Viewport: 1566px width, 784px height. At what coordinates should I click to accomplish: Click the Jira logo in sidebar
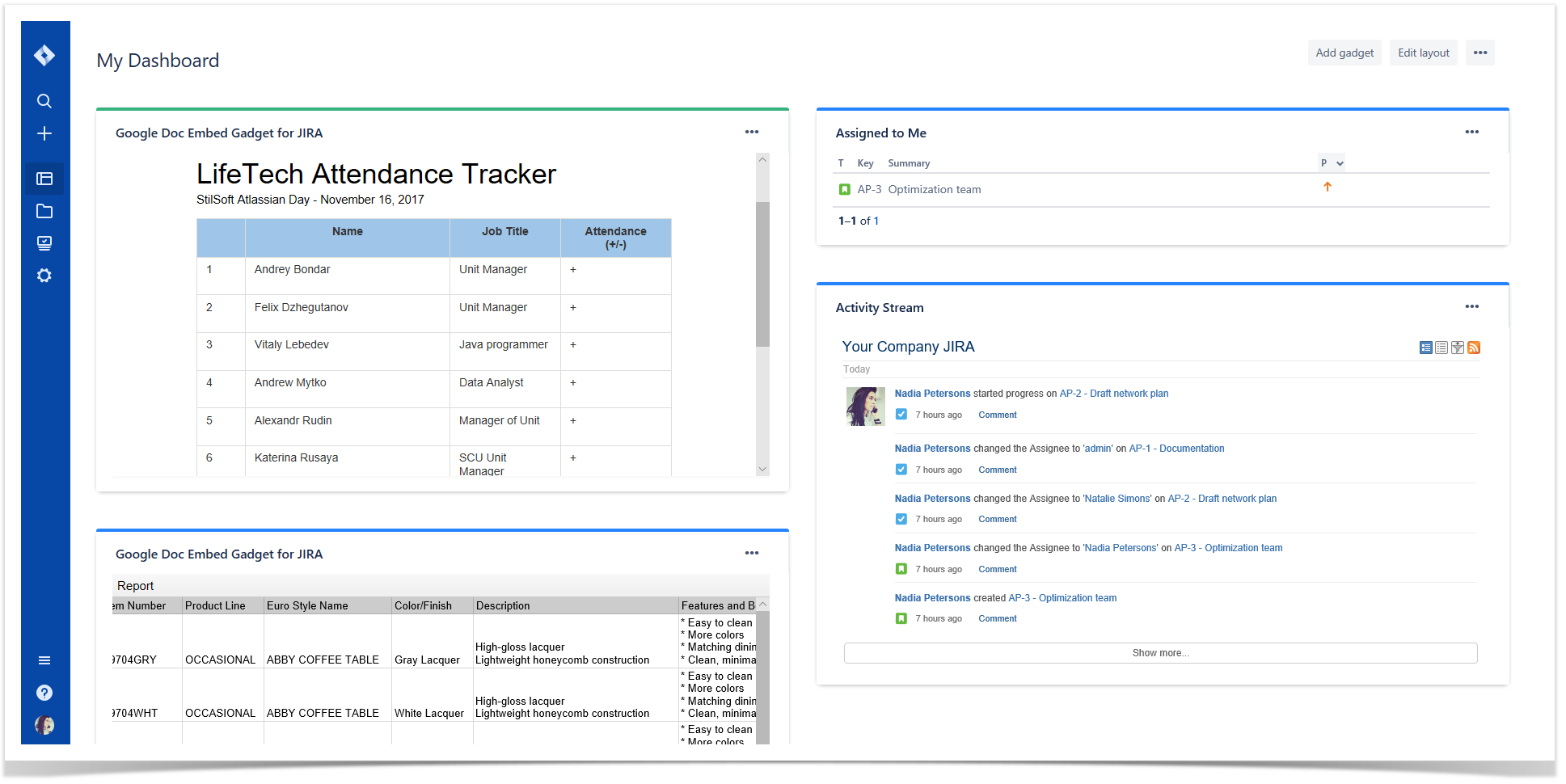pyautogui.click(x=44, y=55)
